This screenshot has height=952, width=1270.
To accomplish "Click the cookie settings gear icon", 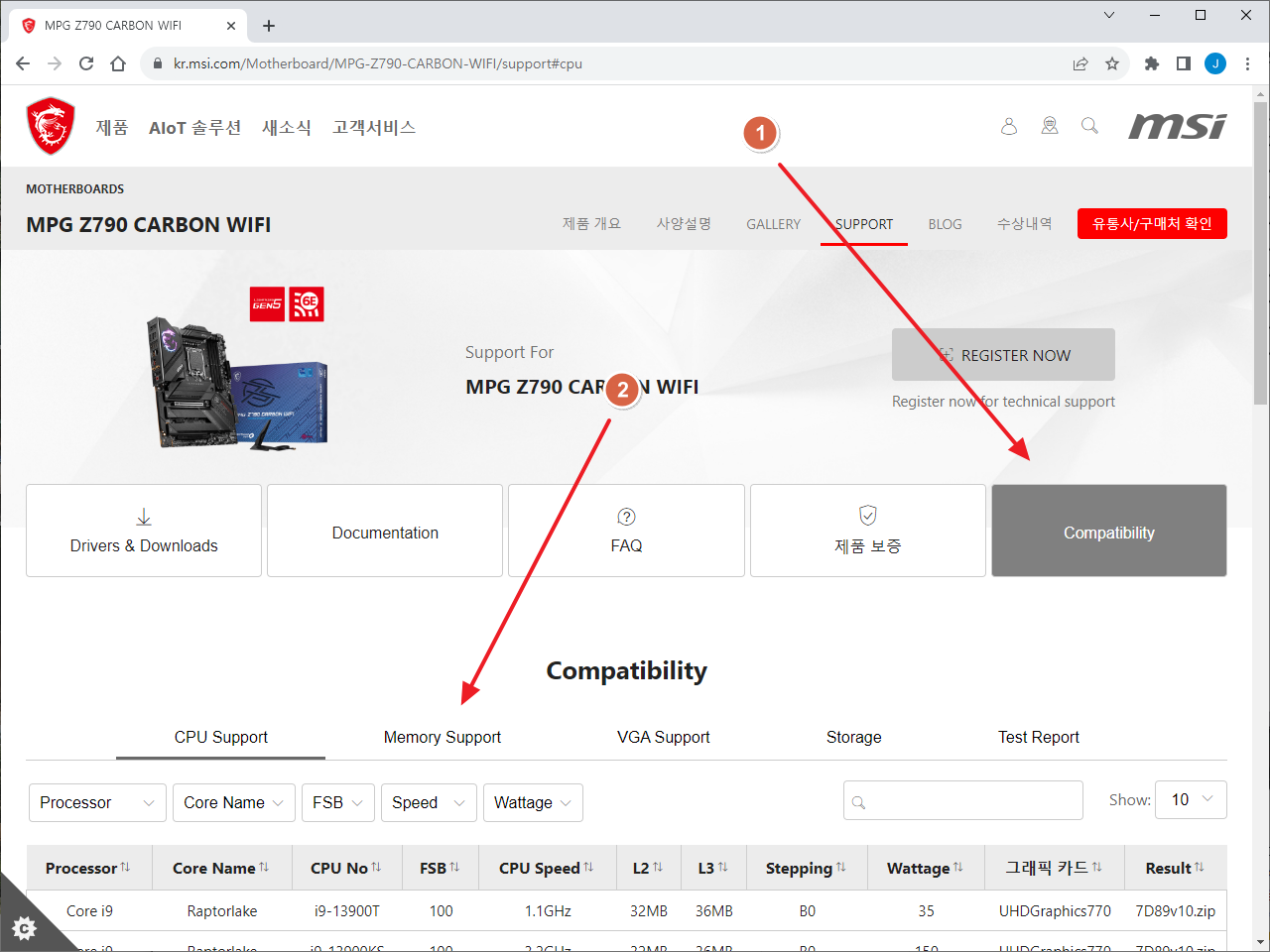I will point(24,928).
